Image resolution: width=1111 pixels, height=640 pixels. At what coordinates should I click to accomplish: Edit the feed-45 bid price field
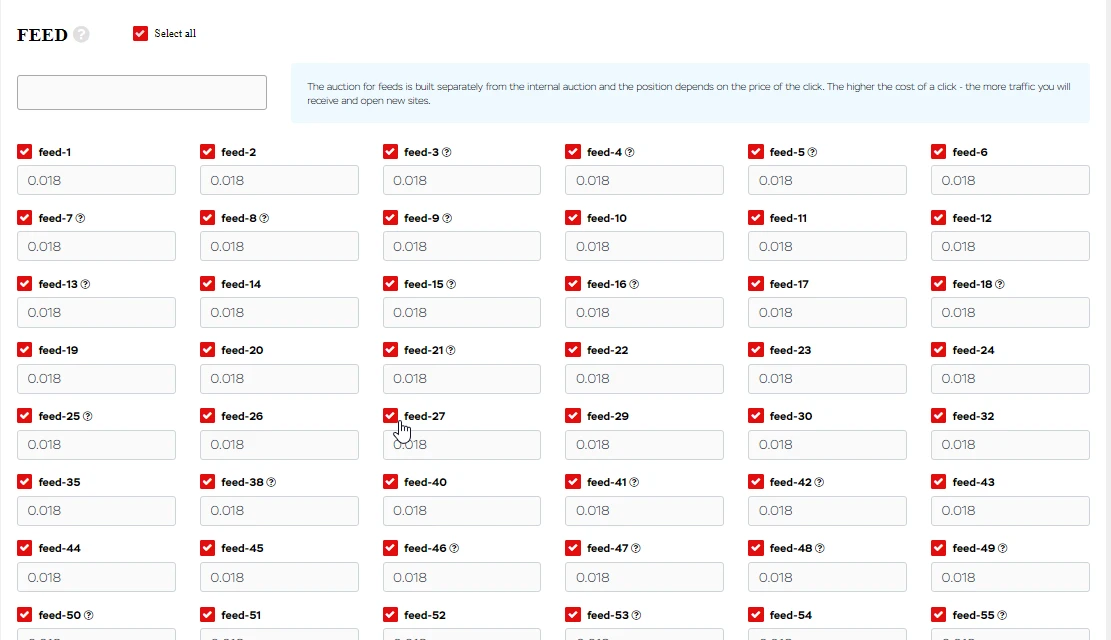[279, 577]
